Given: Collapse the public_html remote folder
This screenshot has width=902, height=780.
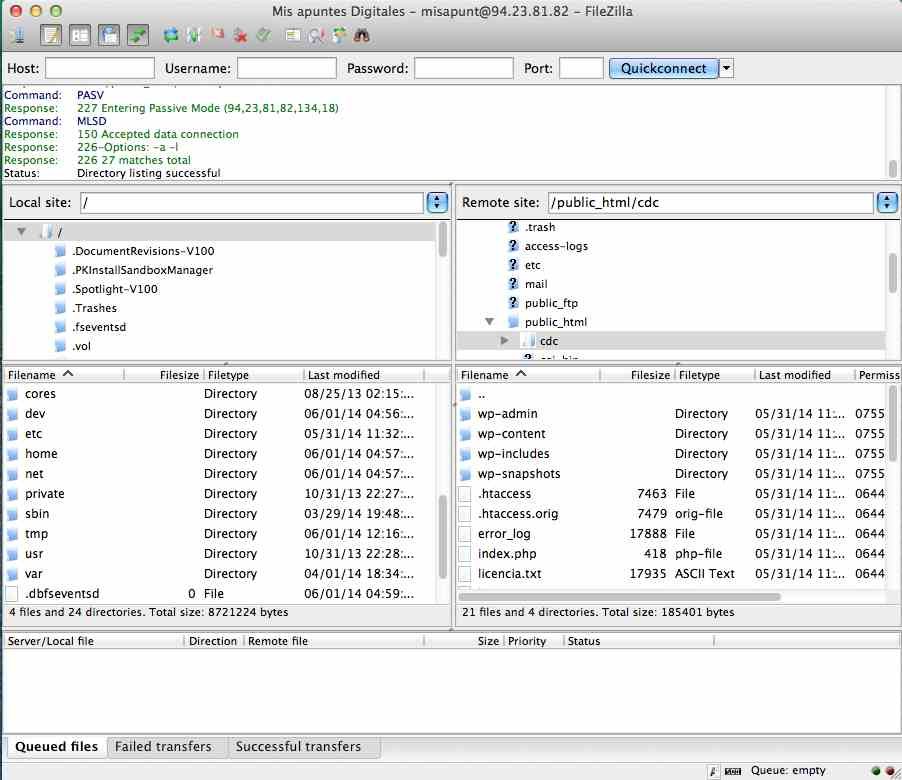Looking at the screenshot, I should point(490,322).
